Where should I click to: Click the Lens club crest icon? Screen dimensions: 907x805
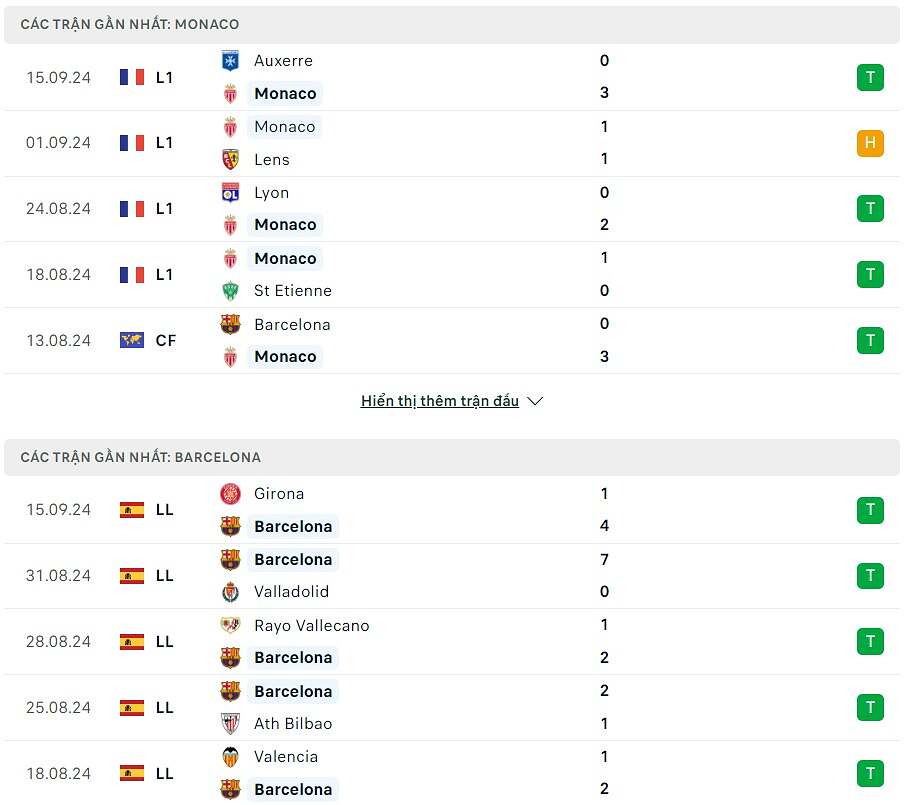[230, 159]
